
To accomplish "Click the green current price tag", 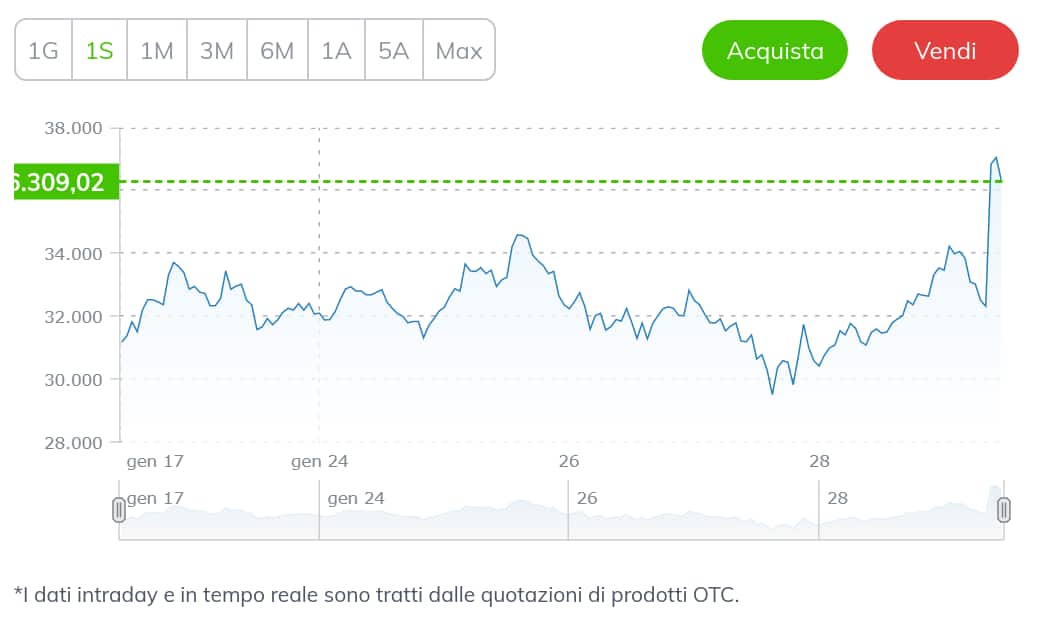I will [59, 182].
